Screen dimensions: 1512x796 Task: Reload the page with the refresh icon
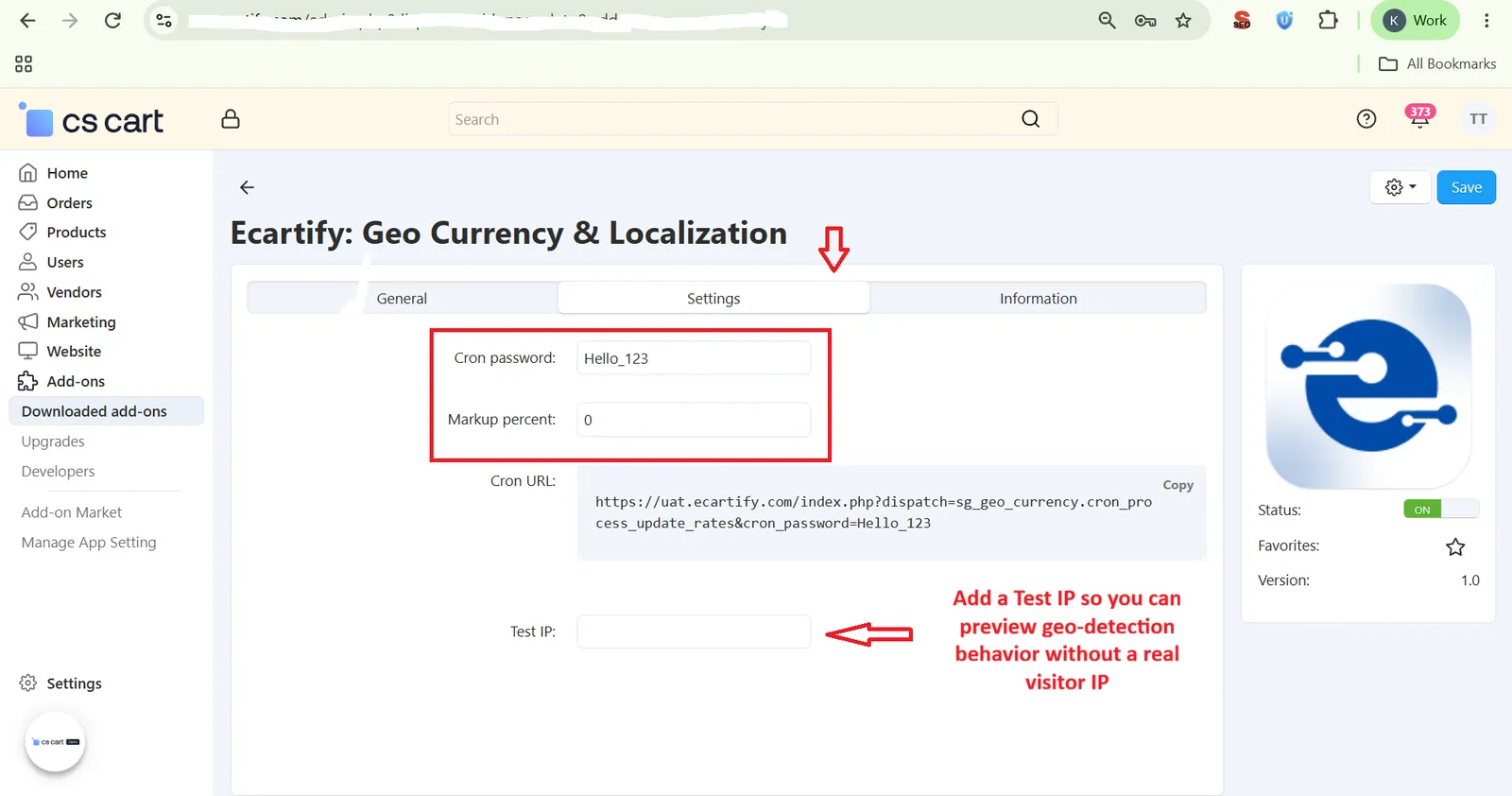112,20
